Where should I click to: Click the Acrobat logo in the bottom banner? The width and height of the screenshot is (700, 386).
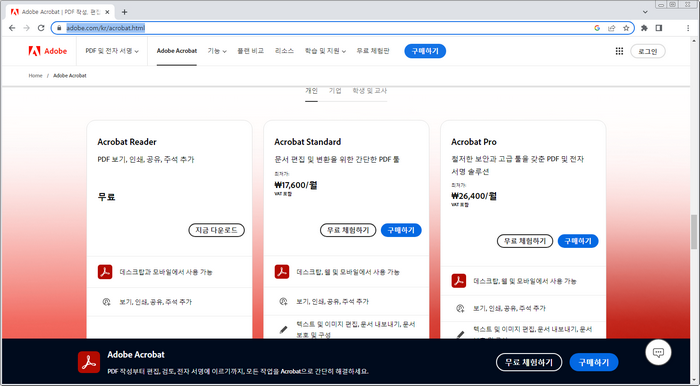[x=89, y=362]
